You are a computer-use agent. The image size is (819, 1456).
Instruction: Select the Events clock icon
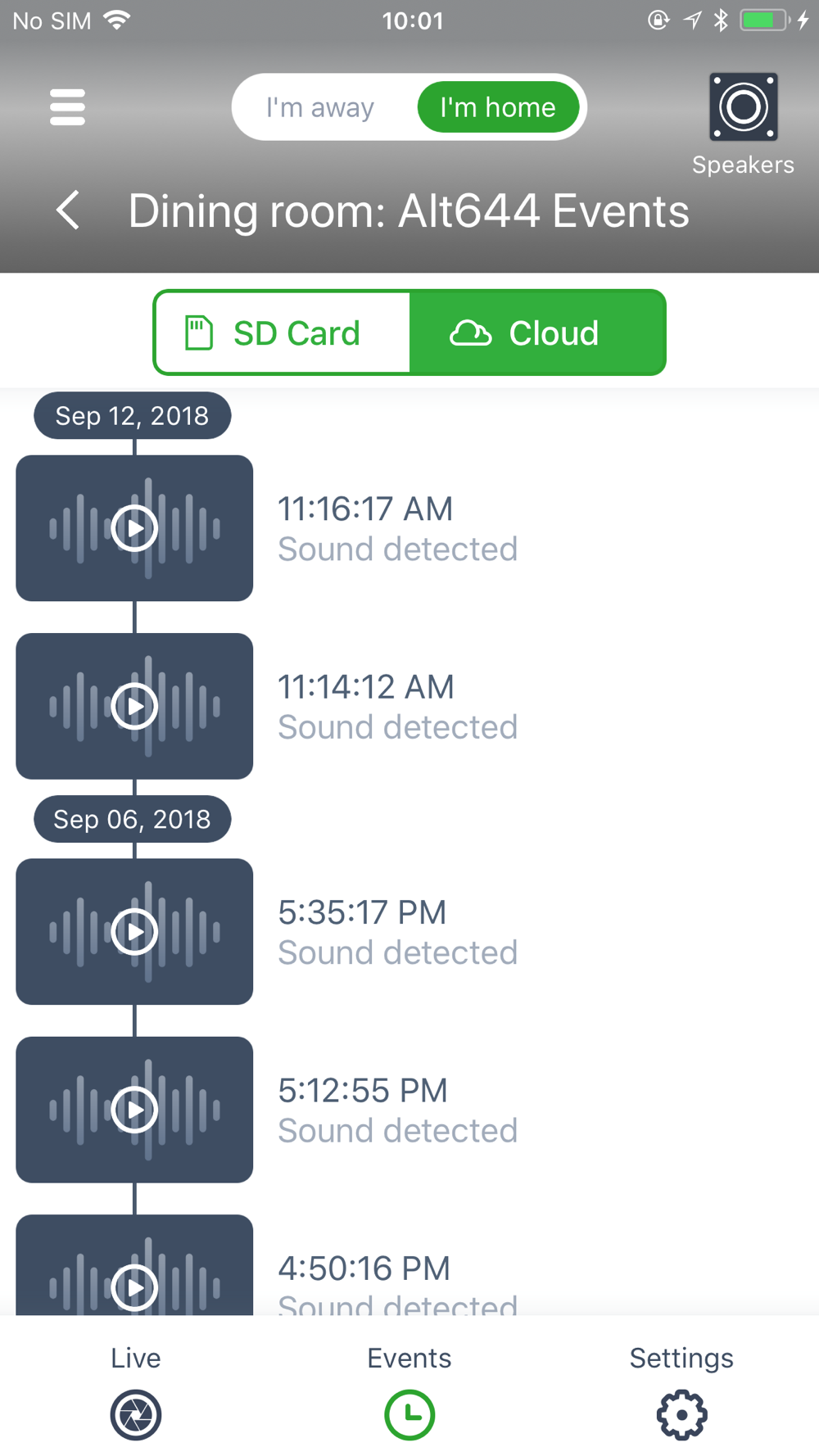(409, 1414)
